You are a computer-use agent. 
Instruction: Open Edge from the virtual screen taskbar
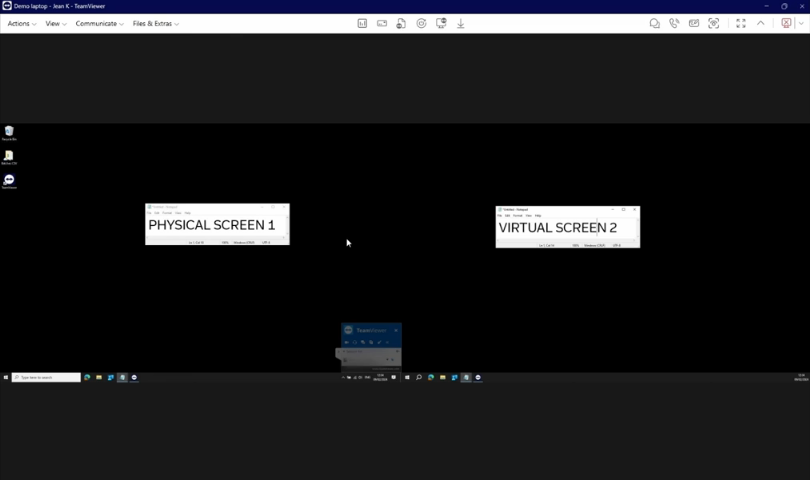coord(431,377)
